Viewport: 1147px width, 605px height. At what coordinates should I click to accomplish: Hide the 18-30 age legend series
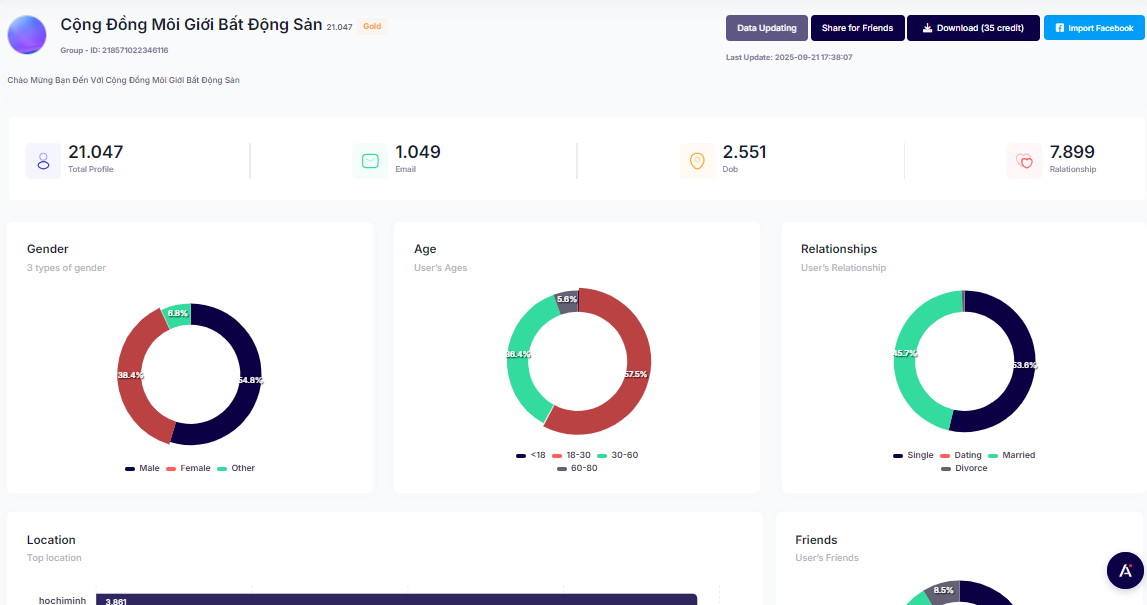(572, 455)
